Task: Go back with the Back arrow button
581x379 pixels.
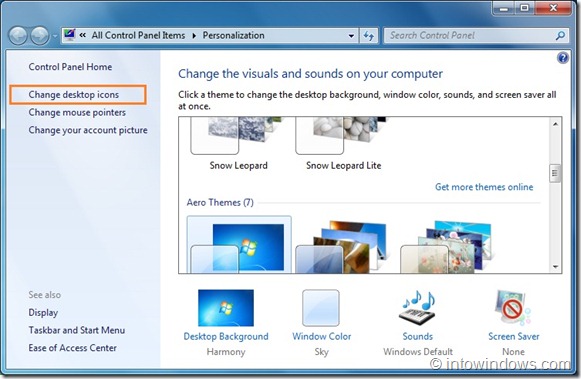Action: click(17, 36)
